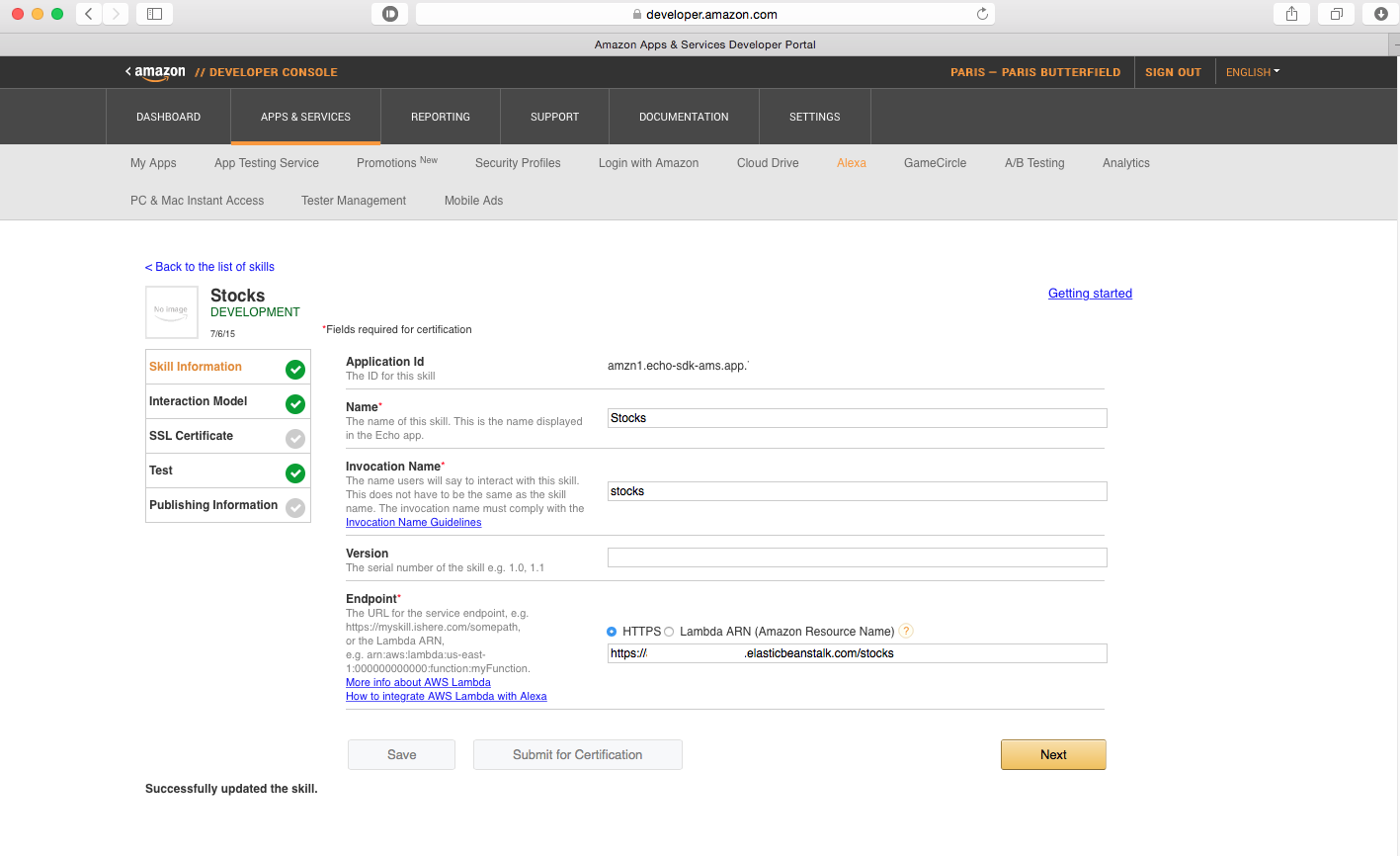
Task: Open App Testing Service
Action: point(267,163)
